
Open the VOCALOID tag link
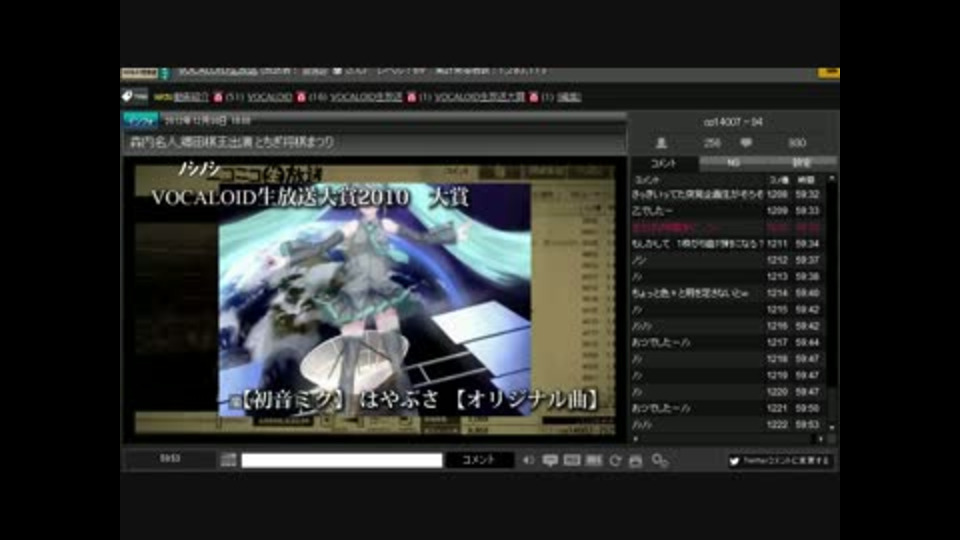[x=269, y=97]
